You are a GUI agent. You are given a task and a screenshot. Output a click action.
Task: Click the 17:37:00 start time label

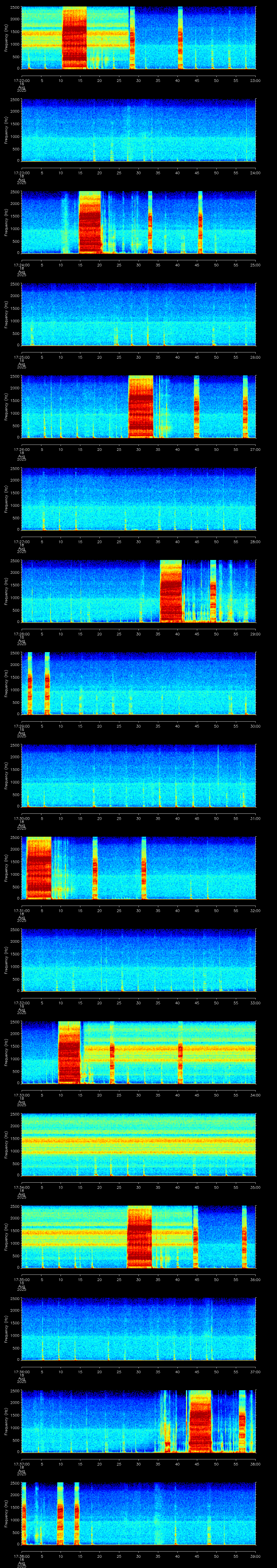[21, 1464]
